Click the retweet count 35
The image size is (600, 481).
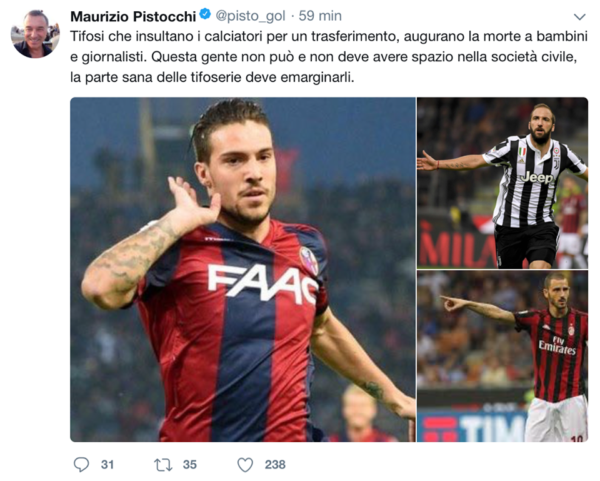(x=189, y=465)
